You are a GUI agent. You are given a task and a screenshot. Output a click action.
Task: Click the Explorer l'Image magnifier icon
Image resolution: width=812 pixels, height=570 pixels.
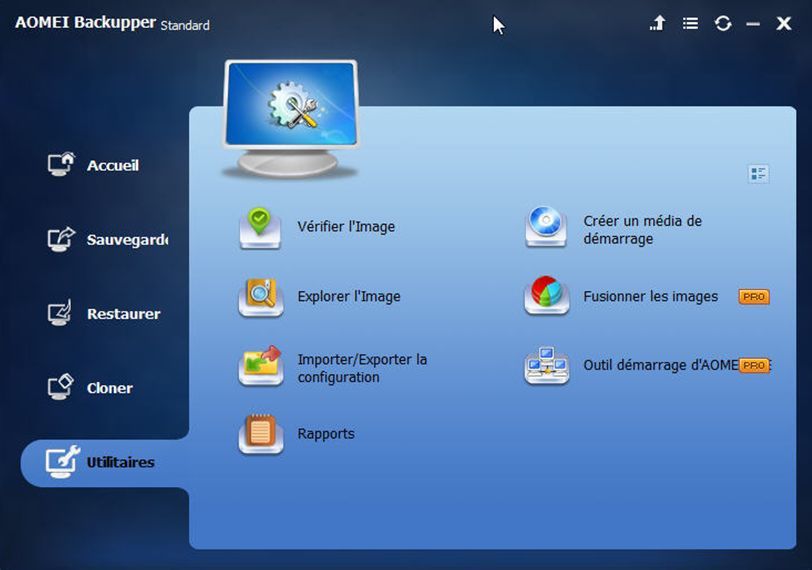coord(260,297)
